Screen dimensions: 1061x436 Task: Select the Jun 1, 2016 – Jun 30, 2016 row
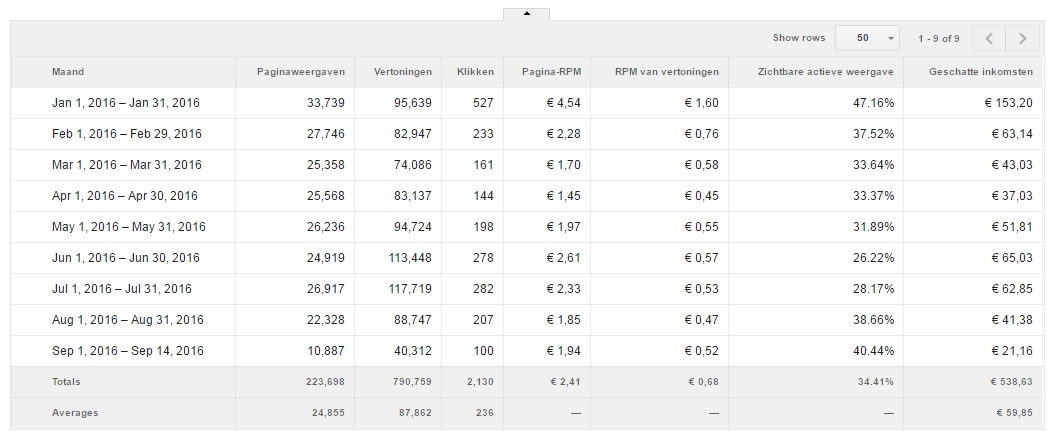527,258
